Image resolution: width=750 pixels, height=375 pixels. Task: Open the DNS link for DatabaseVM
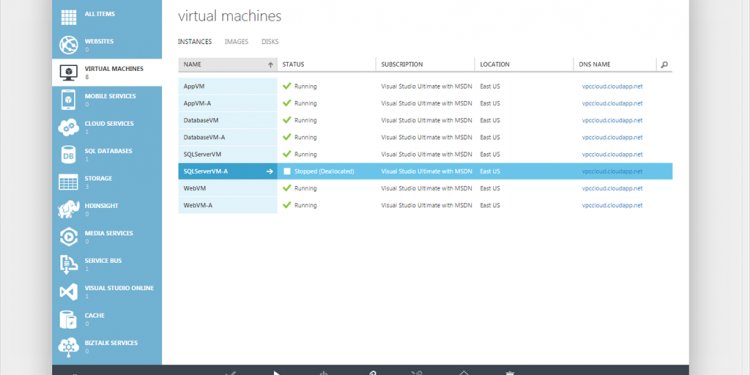(x=612, y=121)
